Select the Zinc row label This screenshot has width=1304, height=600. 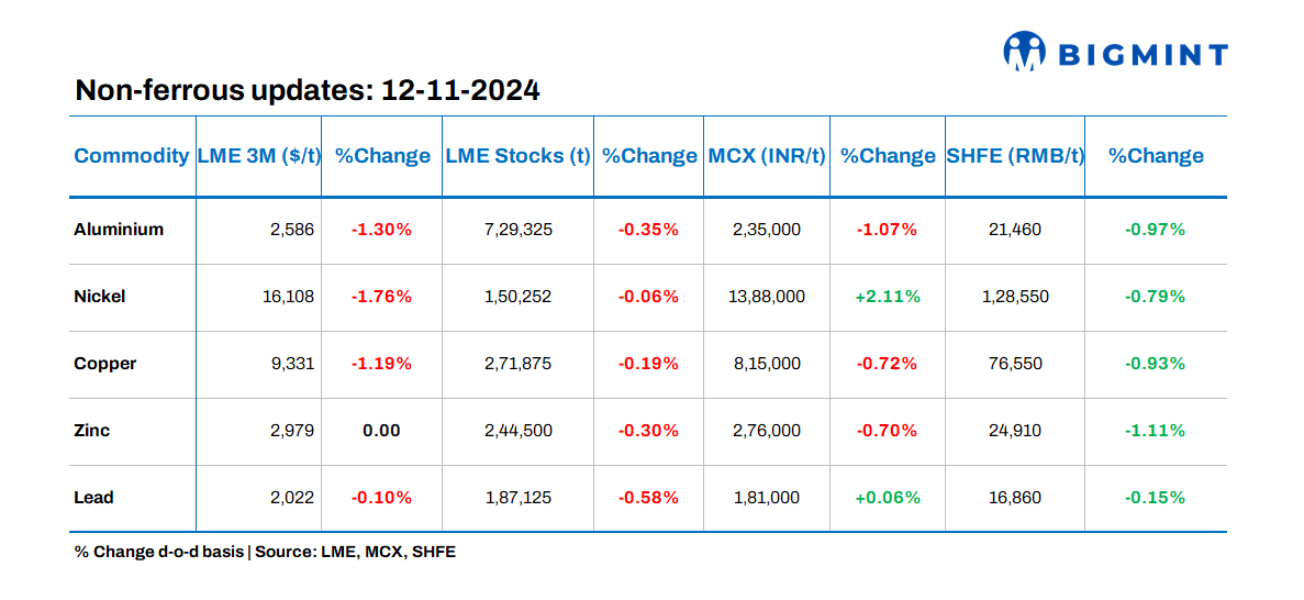[92, 430]
